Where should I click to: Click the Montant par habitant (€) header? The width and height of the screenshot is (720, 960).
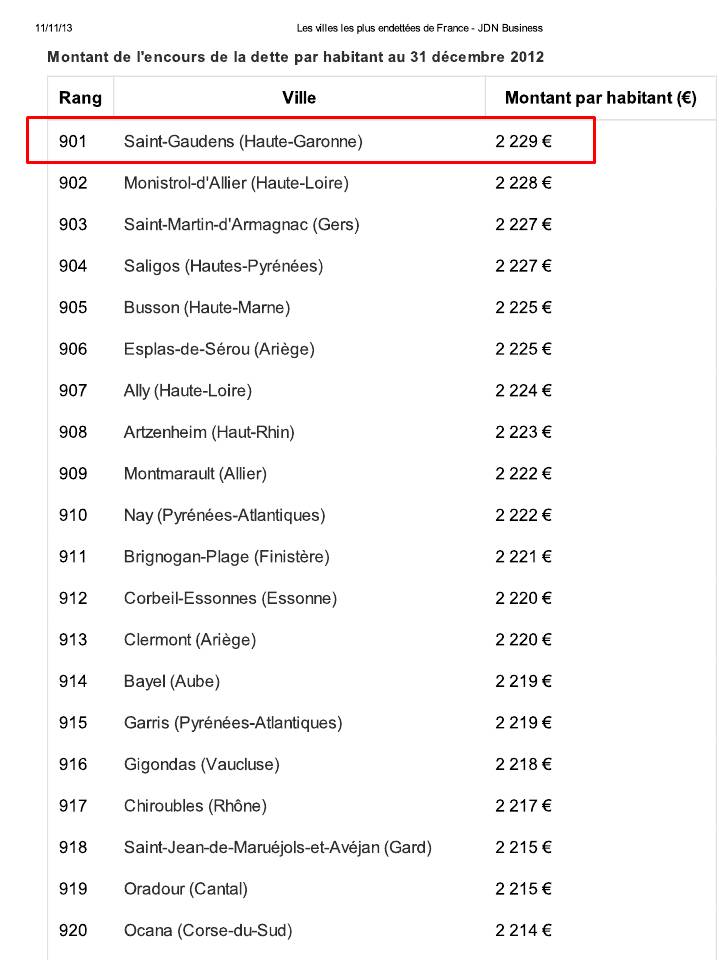point(600,98)
